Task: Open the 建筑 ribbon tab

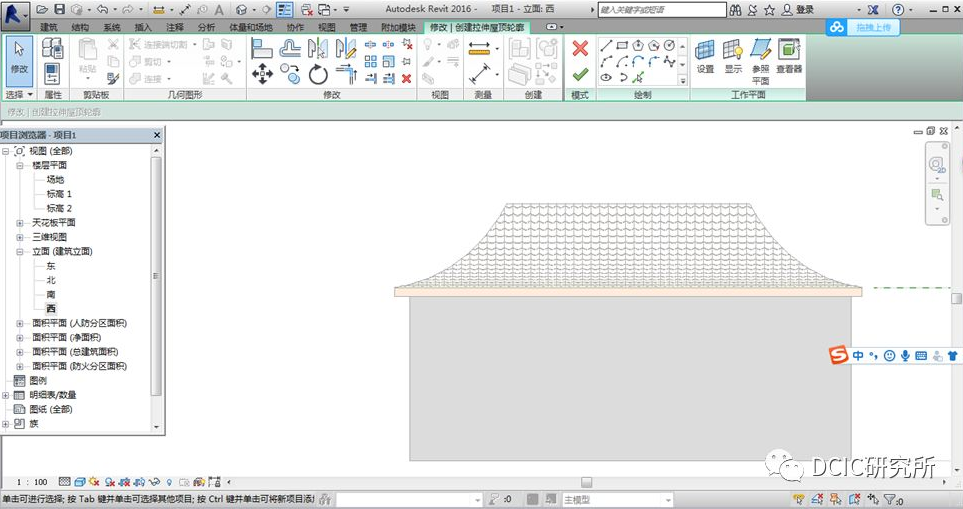Action: pyautogui.click(x=48, y=27)
